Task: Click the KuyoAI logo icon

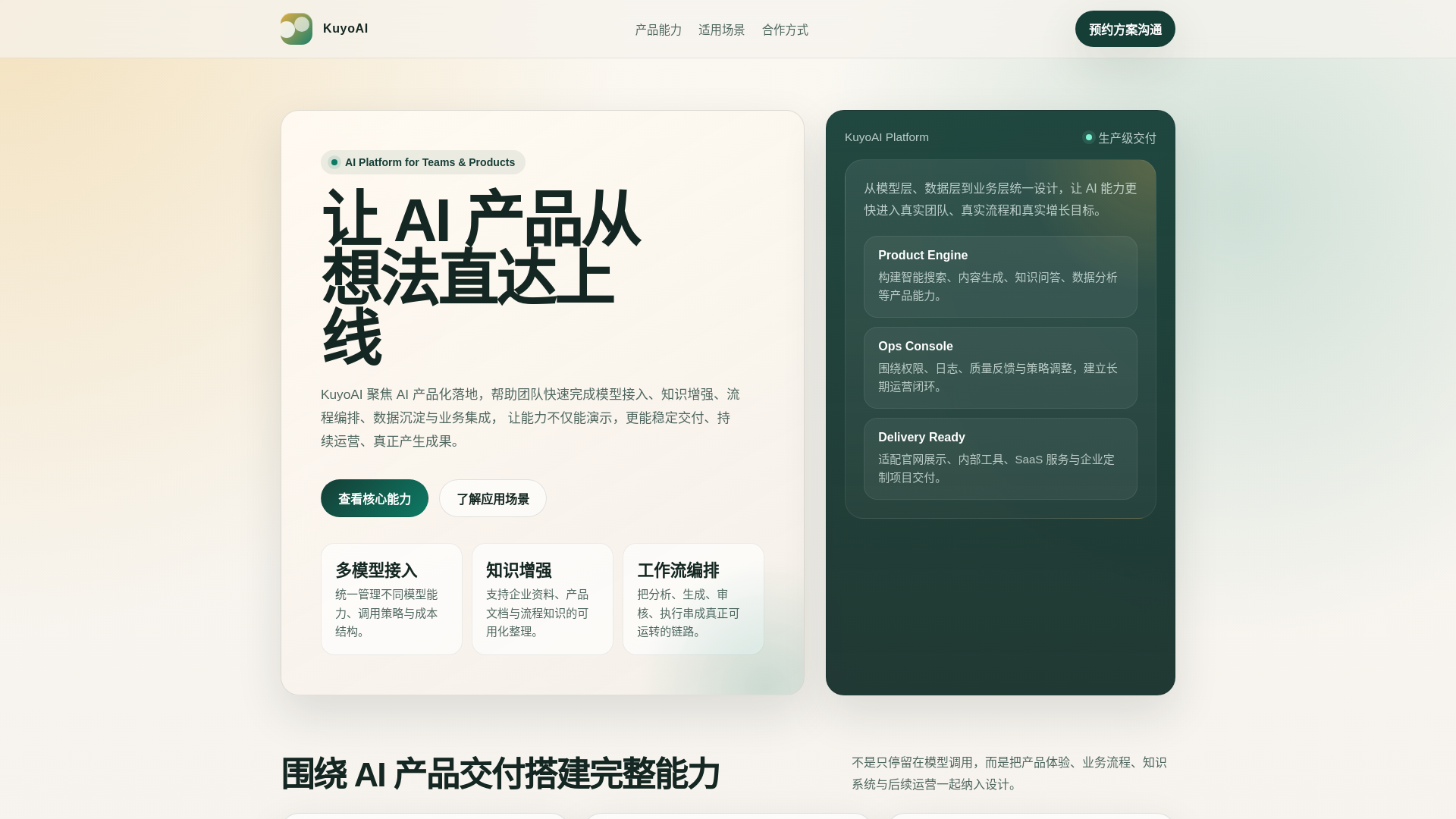Action: [x=297, y=29]
